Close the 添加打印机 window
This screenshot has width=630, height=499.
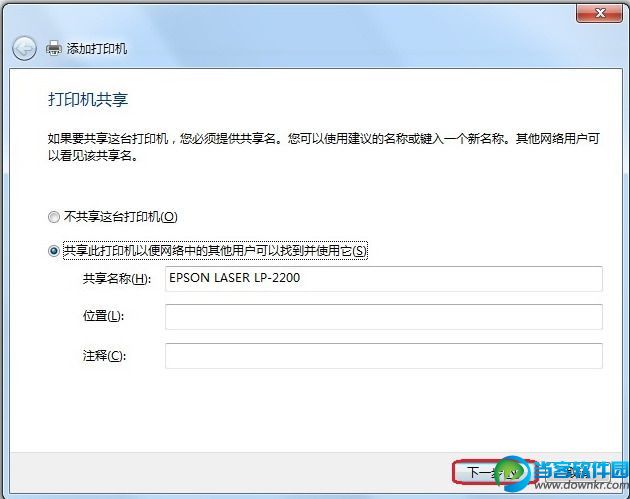click(x=599, y=14)
